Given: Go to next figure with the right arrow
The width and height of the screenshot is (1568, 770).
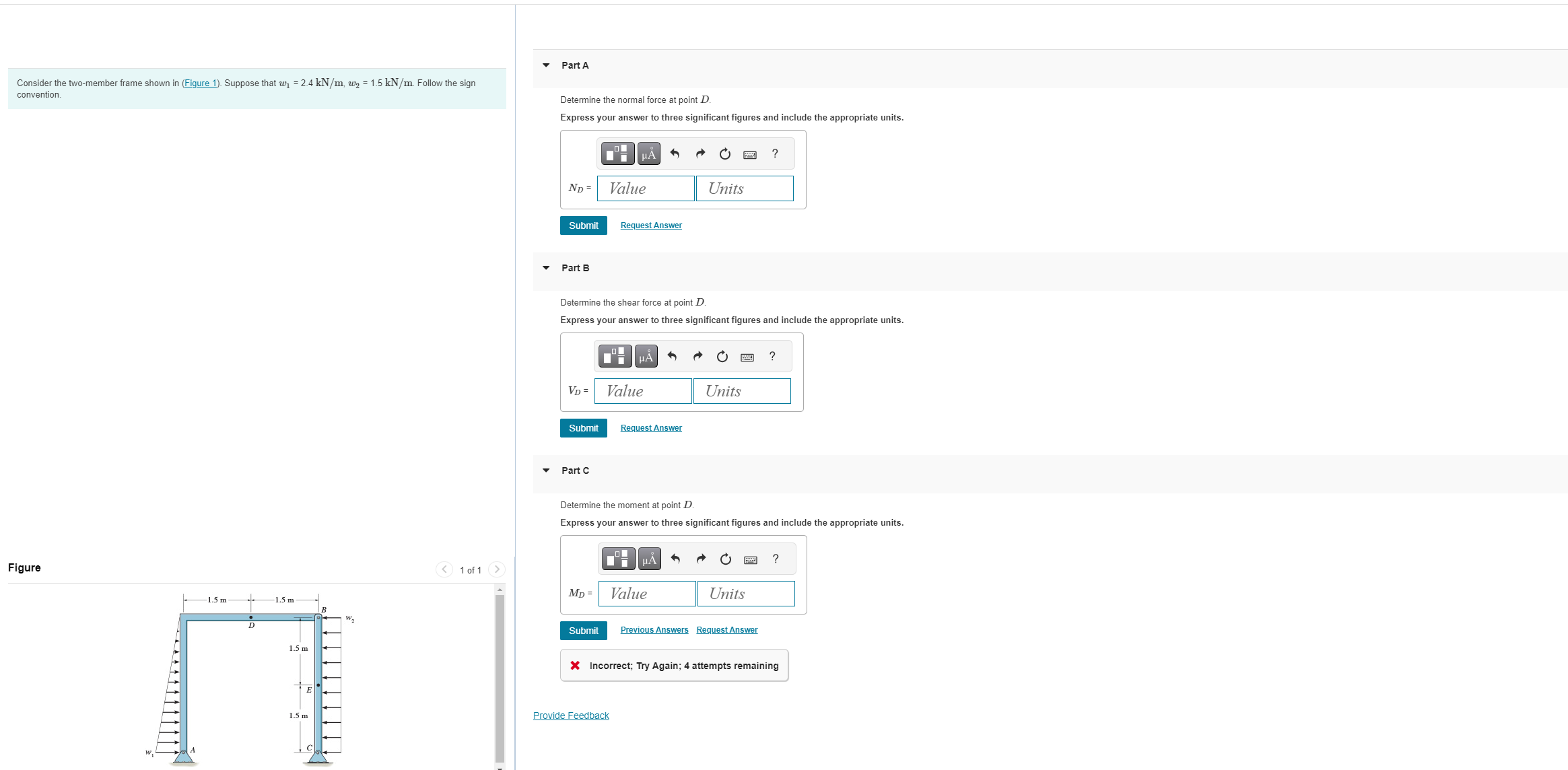Looking at the screenshot, I should 497,569.
